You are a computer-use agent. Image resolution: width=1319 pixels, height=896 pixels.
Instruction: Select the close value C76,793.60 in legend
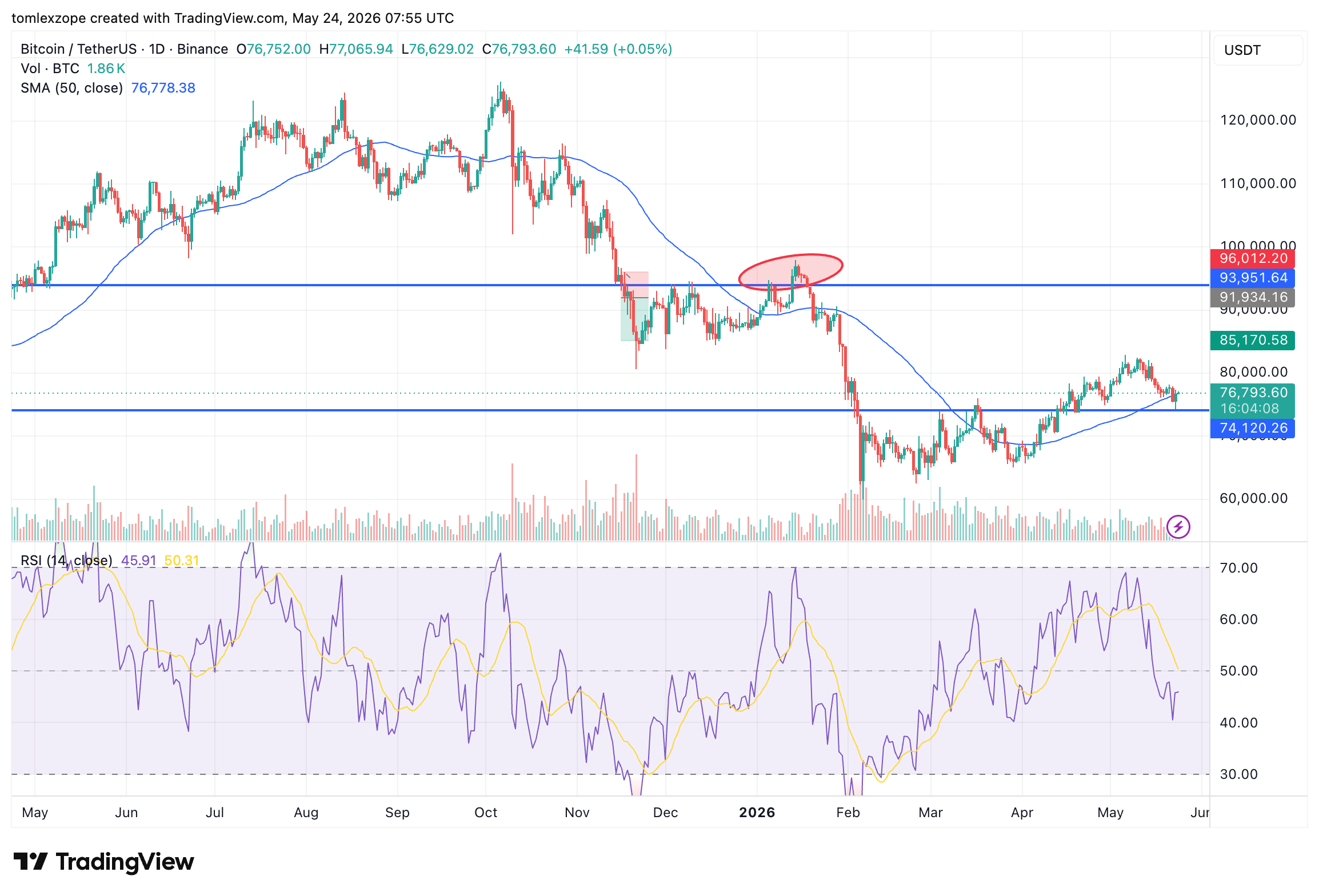[519, 49]
